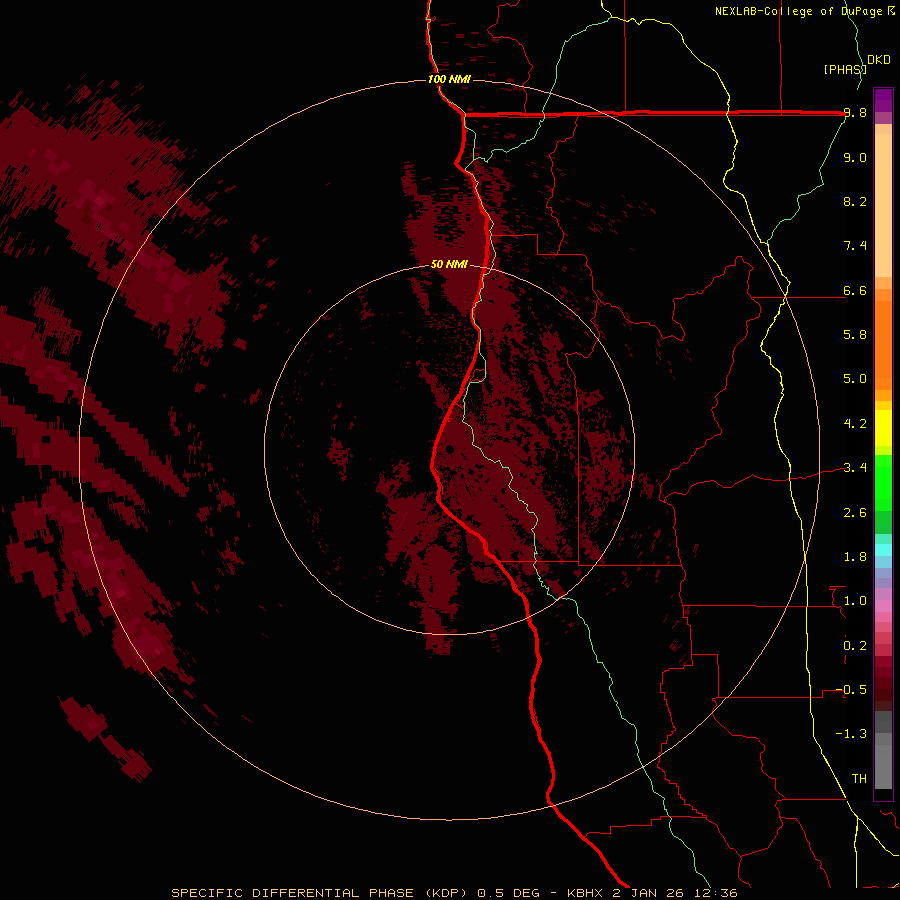Pick the pink segment of the color bar
Viewport: 900px width, 900px height.
click(x=883, y=605)
